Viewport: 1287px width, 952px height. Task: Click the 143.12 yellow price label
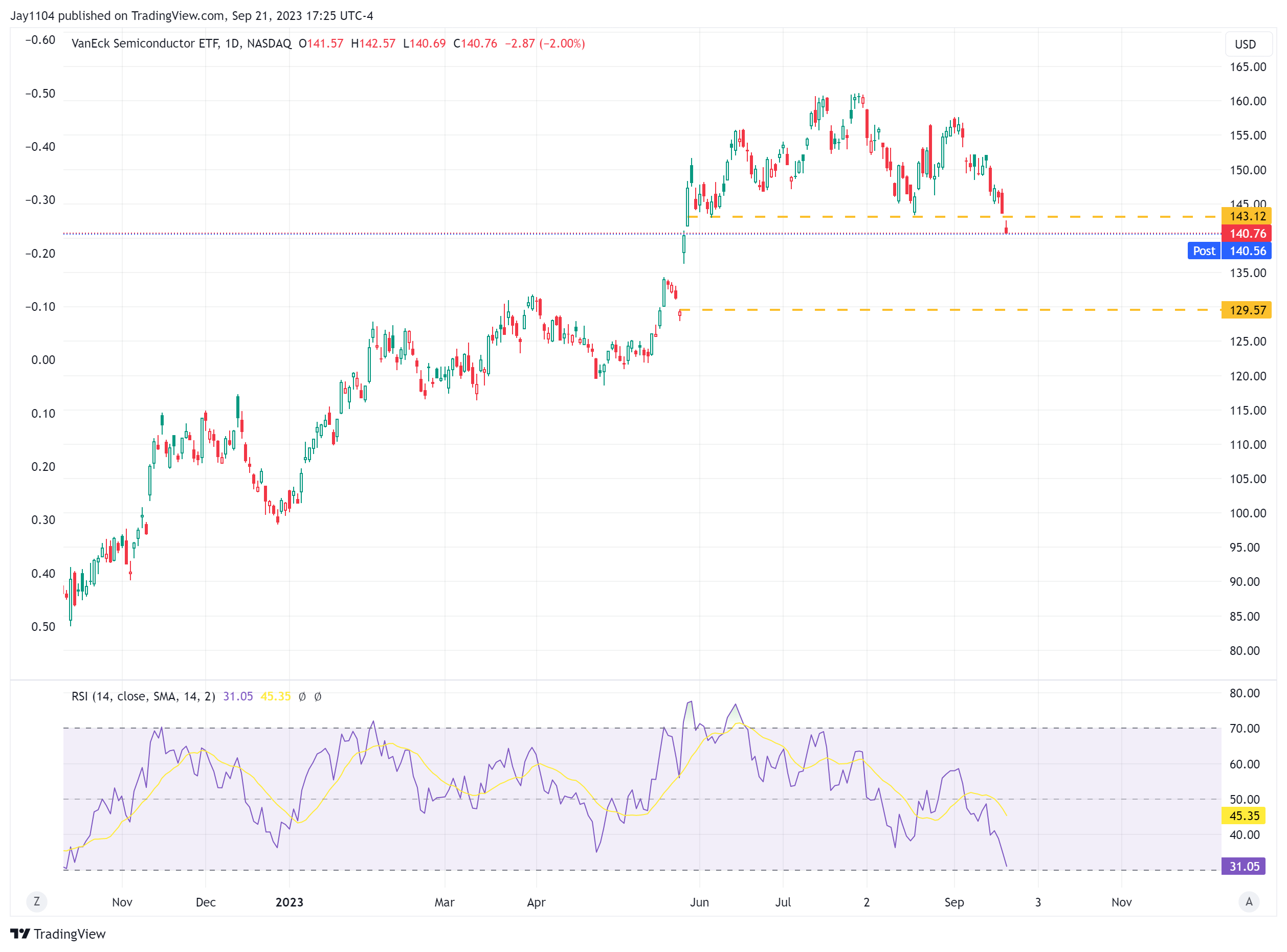point(1246,216)
